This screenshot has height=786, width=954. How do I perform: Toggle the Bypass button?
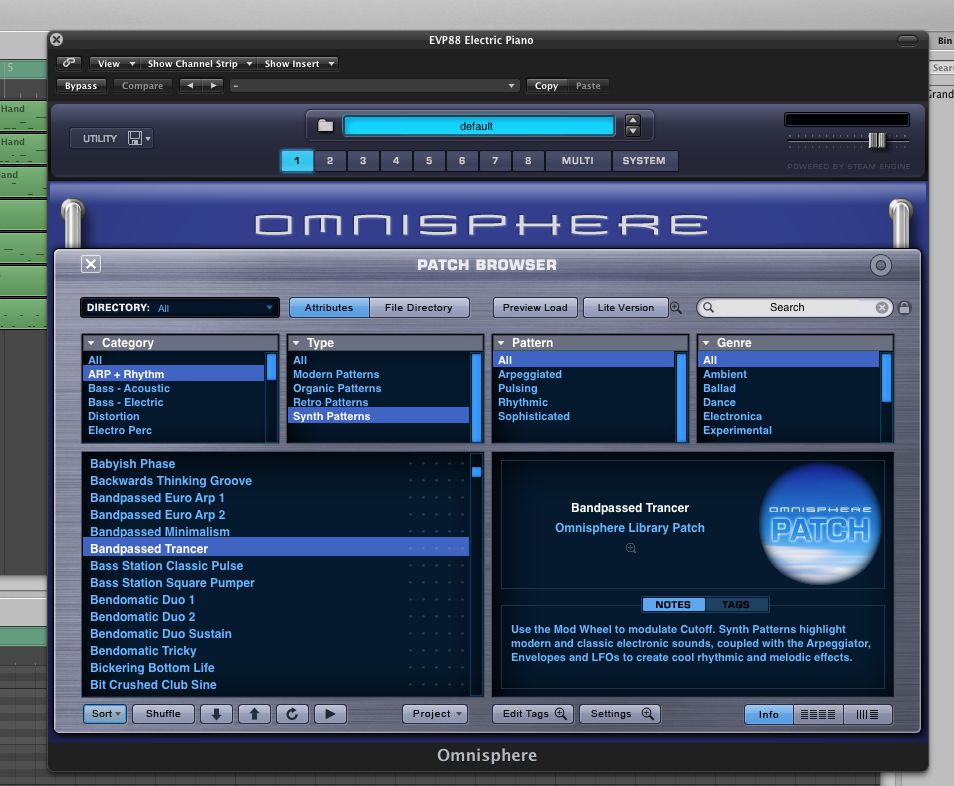(x=81, y=86)
